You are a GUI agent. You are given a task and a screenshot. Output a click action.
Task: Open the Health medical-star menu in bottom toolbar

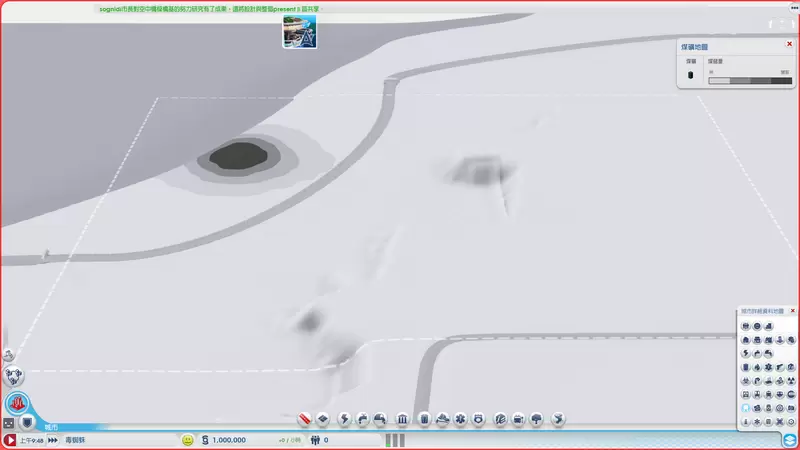pyautogui.click(x=460, y=419)
